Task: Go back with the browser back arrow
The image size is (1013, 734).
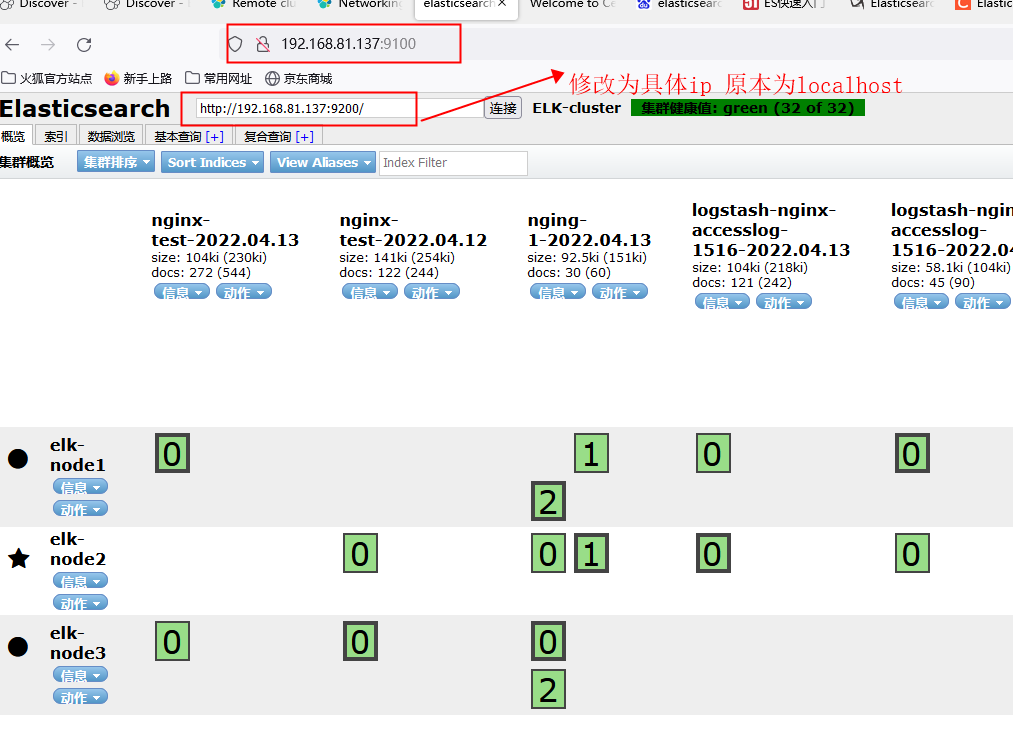Action: (x=12, y=45)
